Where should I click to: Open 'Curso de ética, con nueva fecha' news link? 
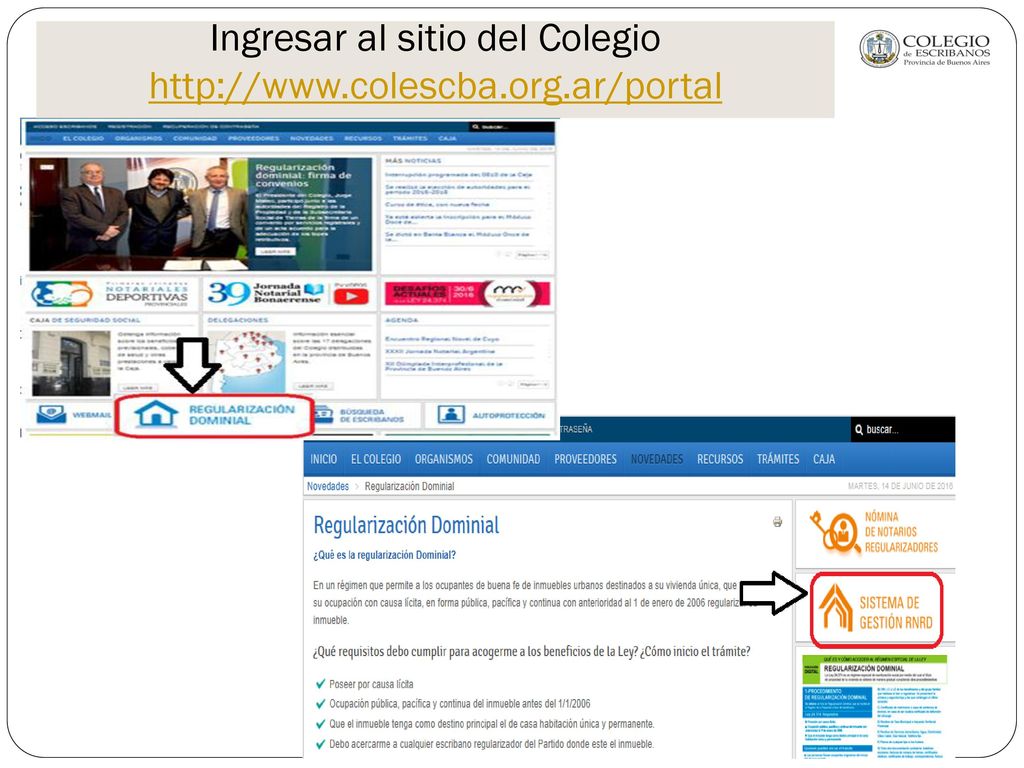click(x=437, y=204)
